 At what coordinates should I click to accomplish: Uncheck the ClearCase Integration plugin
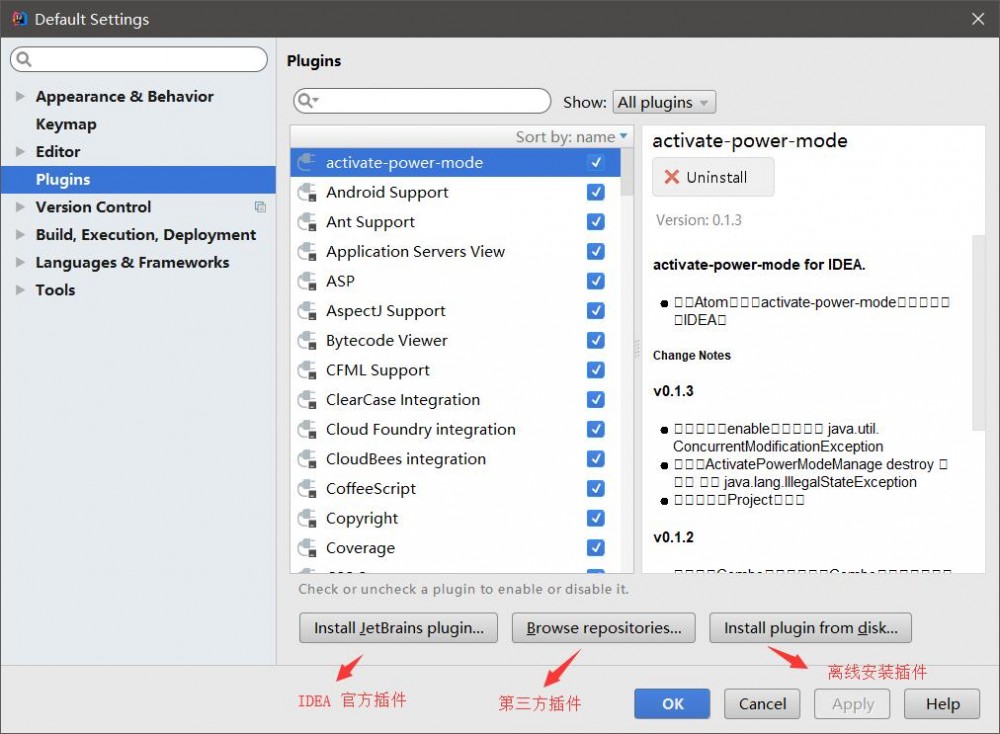point(596,399)
